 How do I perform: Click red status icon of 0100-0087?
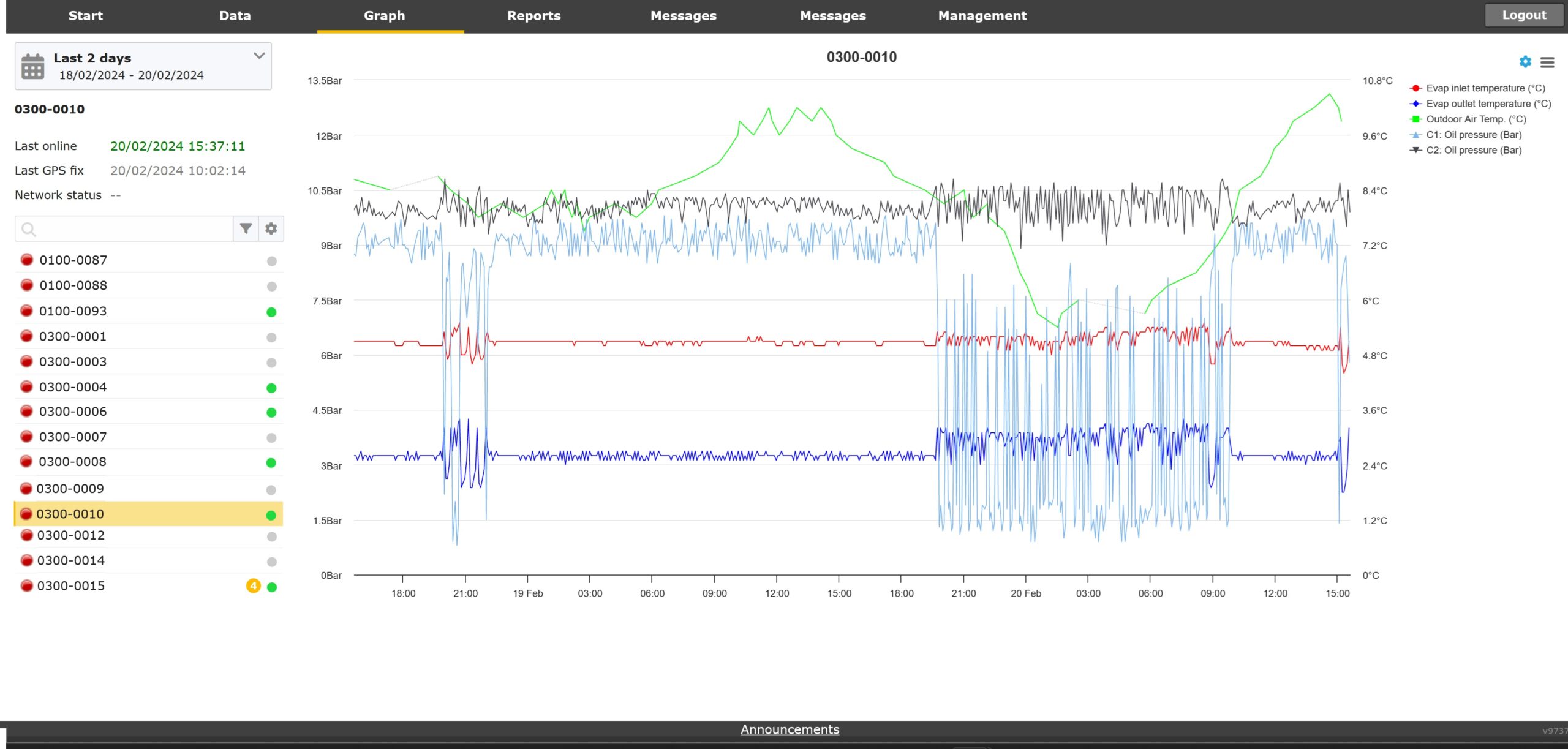click(27, 260)
